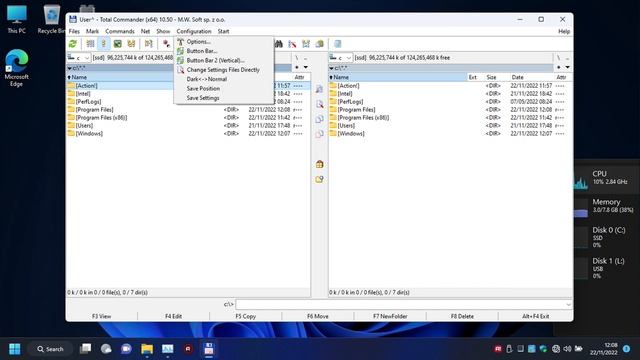Open the right panel directory history down arrow
The height and width of the screenshot is (360, 640).
click(567, 67)
